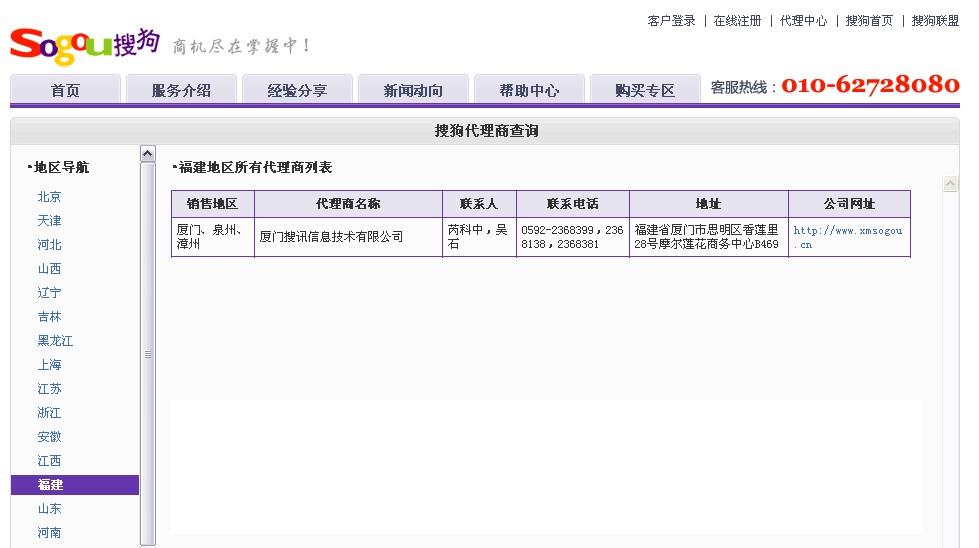Open 搜狗联盟 link

[x=935, y=21]
